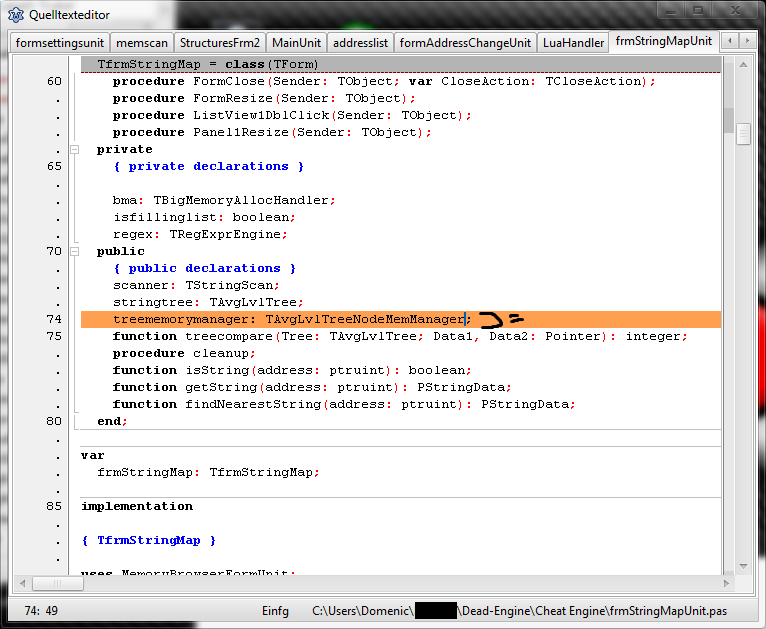Collapse the private section fold marker

(74, 149)
